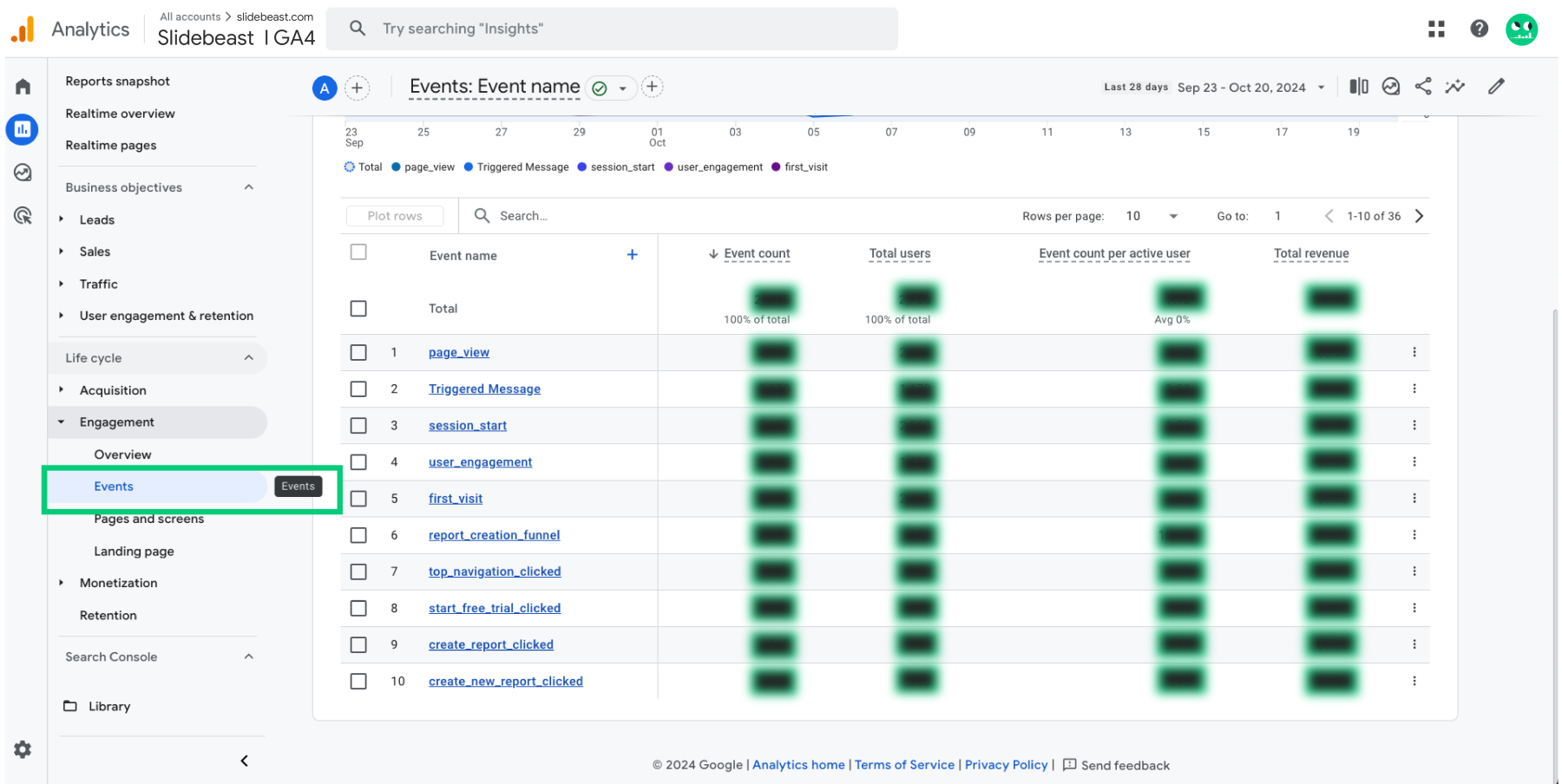This screenshot has height=784, width=1562.
Task: Open Pages and screens report
Action: click(x=149, y=519)
